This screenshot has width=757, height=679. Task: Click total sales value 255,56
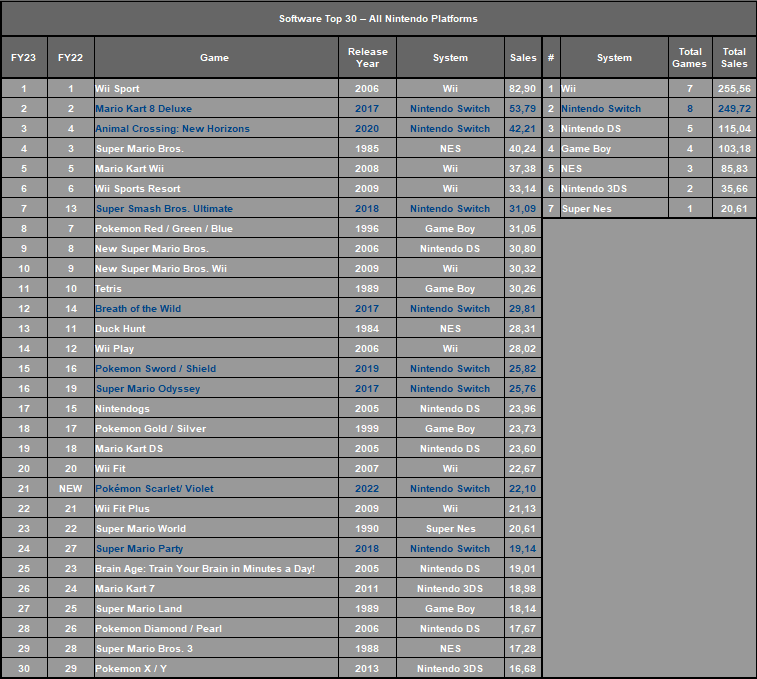(734, 88)
